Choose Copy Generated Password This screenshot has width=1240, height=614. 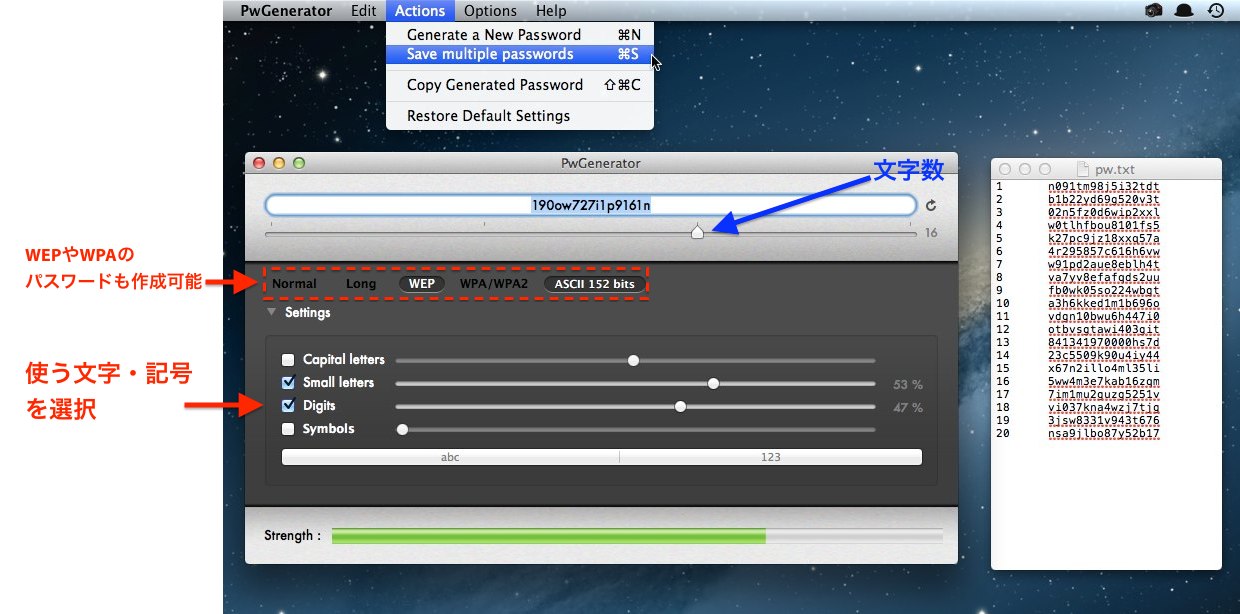pyautogui.click(x=520, y=85)
